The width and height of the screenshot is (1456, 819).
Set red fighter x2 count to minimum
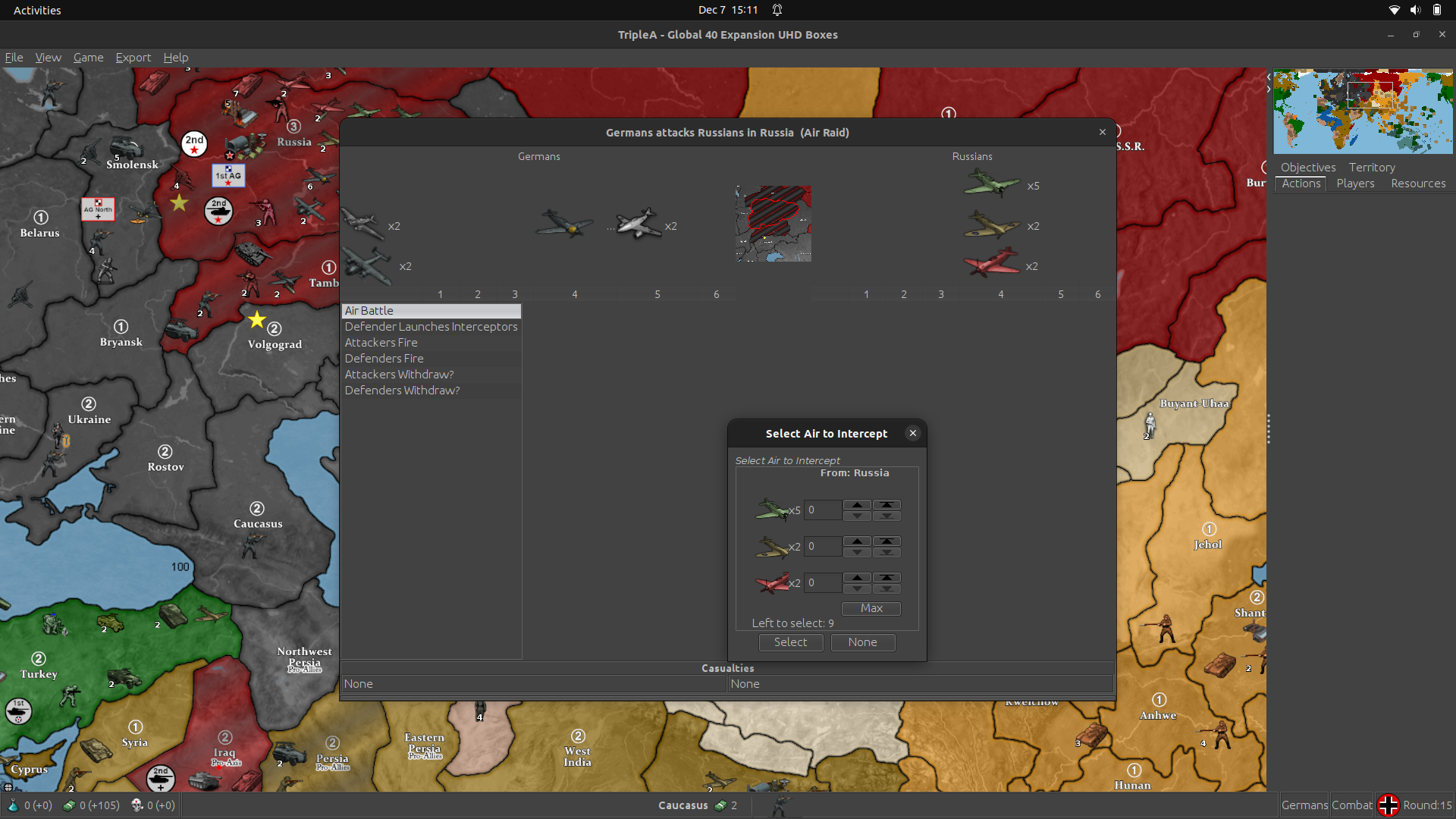click(x=886, y=588)
